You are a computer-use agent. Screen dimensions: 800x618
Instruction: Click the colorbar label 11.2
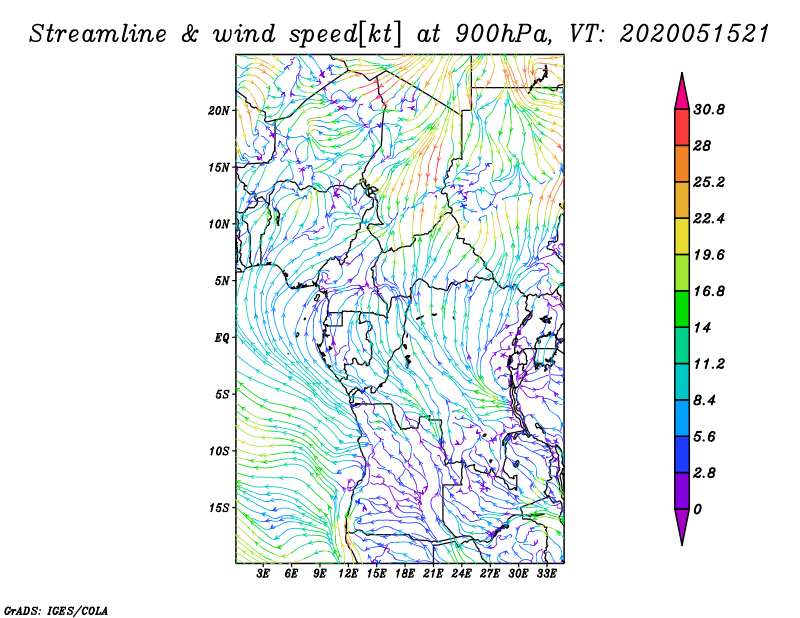click(x=709, y=364)
